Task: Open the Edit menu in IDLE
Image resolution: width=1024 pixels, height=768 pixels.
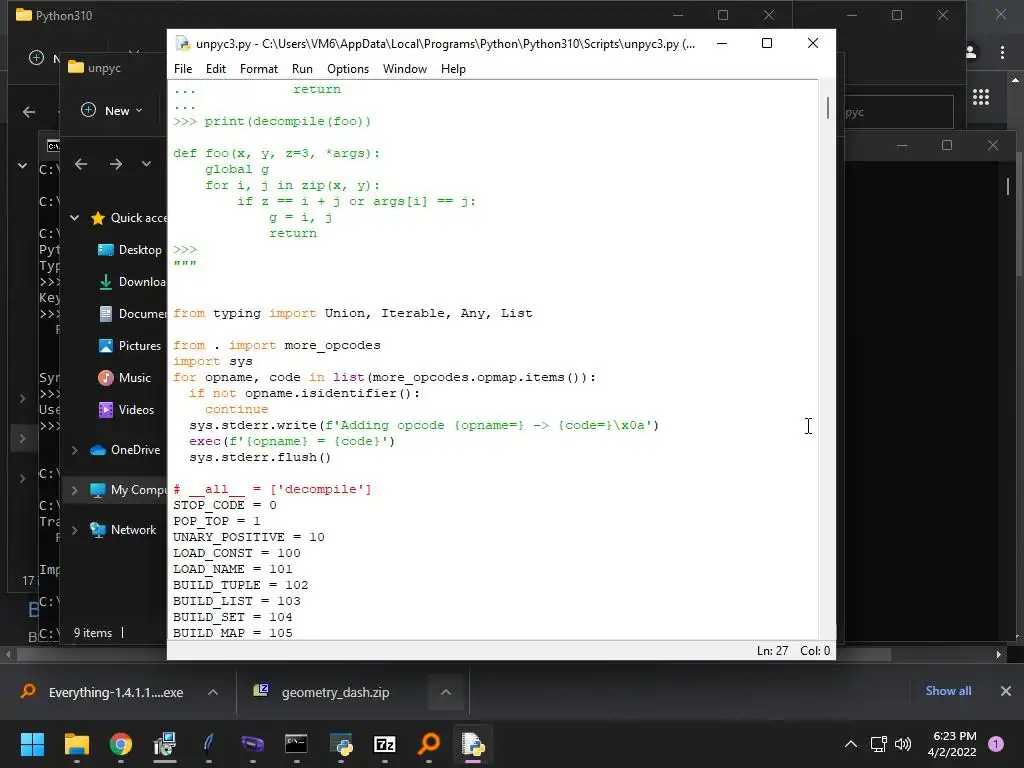Action: tap(216, 69)
